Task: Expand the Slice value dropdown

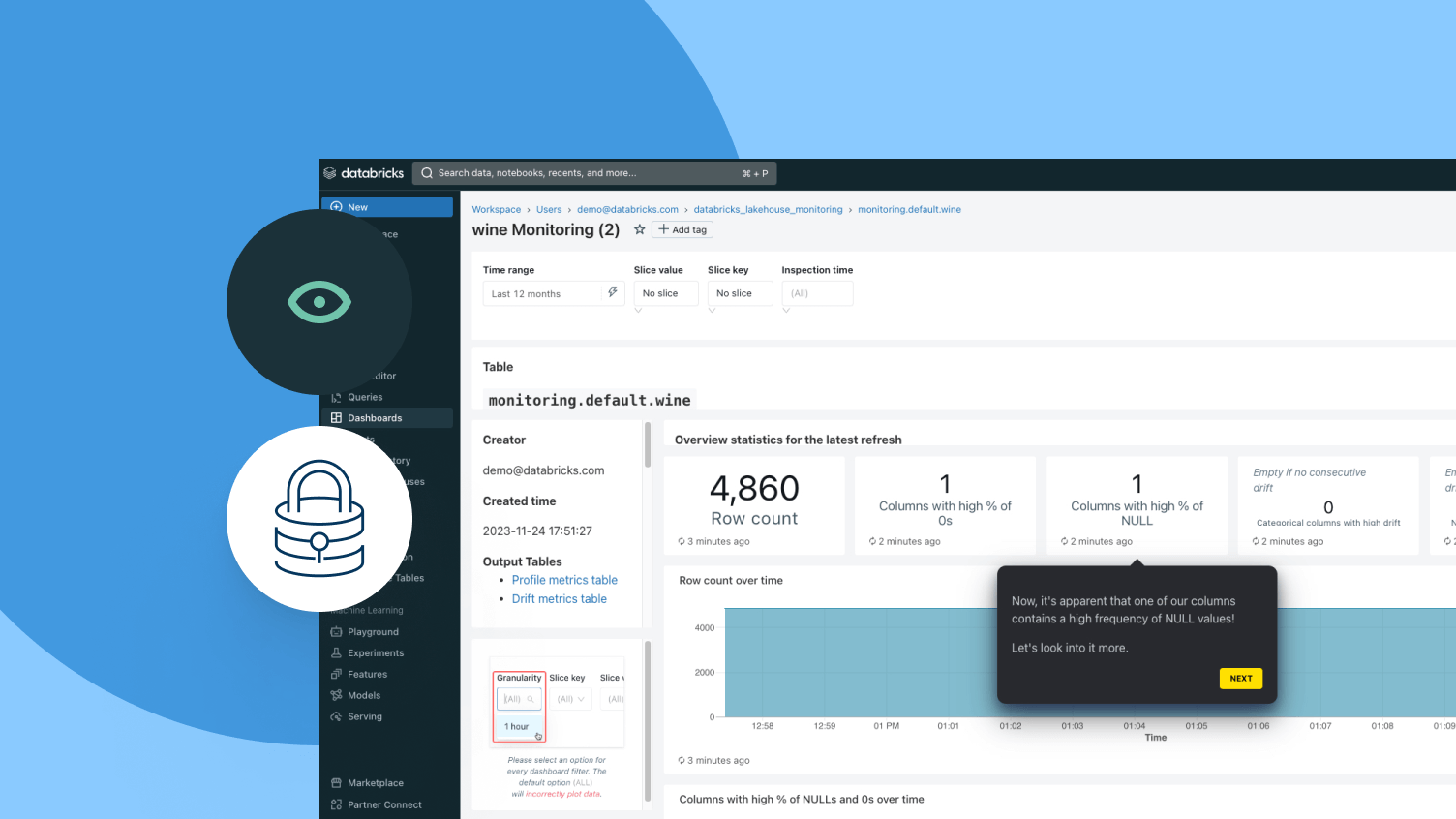Action: (x=666, y=293)
